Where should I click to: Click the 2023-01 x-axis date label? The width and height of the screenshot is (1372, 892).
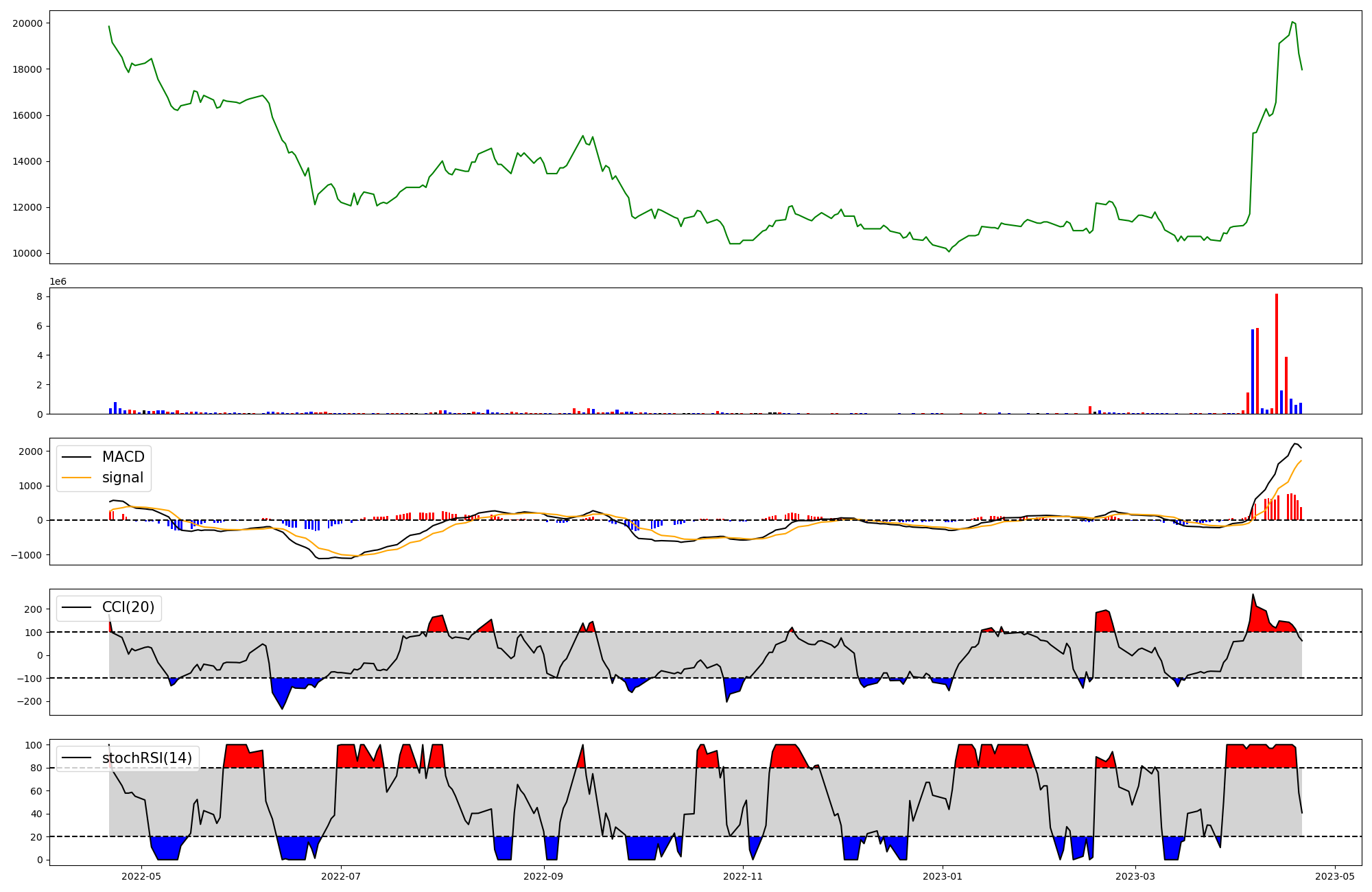tap(942, 876)
